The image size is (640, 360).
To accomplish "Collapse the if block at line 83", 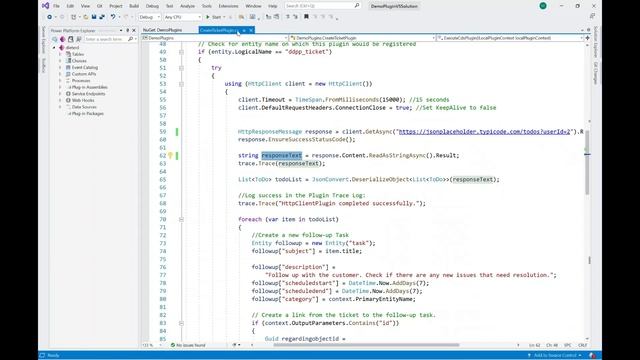I will pyautogui.click(x=181, y=323).
